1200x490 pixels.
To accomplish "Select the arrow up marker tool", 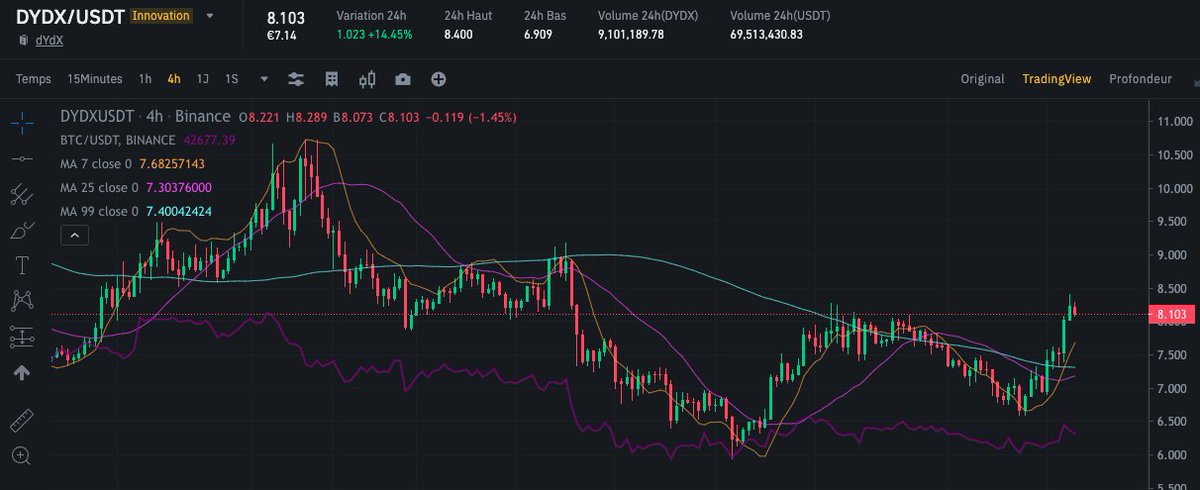I will tap(22, 372).
